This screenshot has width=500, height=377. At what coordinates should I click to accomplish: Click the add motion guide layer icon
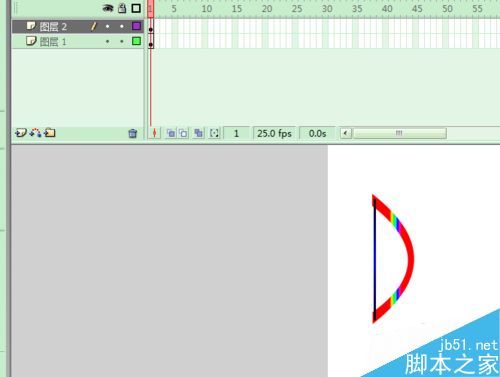coord(35,133)
